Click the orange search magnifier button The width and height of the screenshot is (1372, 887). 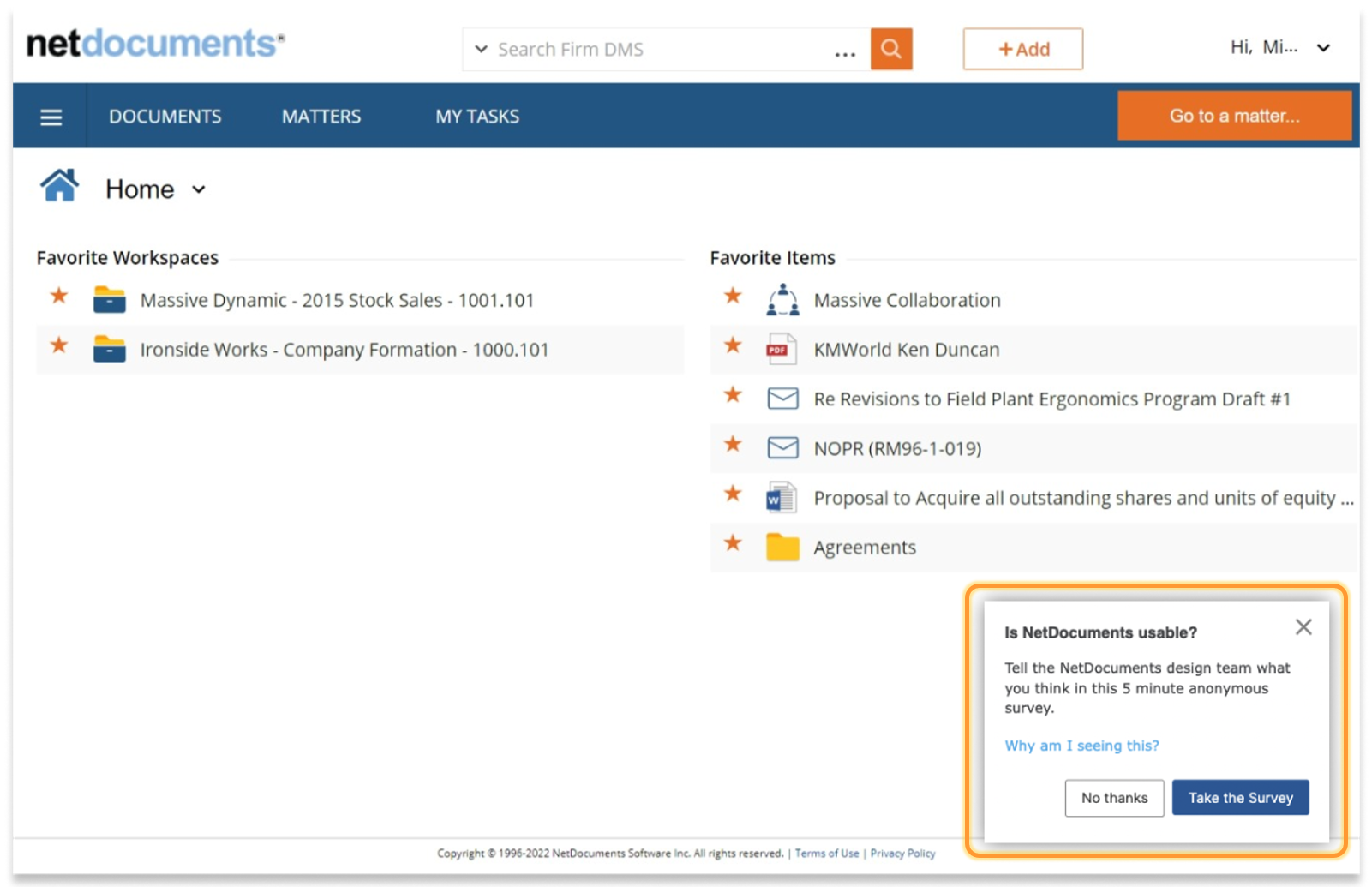click(x=890, y=49)
